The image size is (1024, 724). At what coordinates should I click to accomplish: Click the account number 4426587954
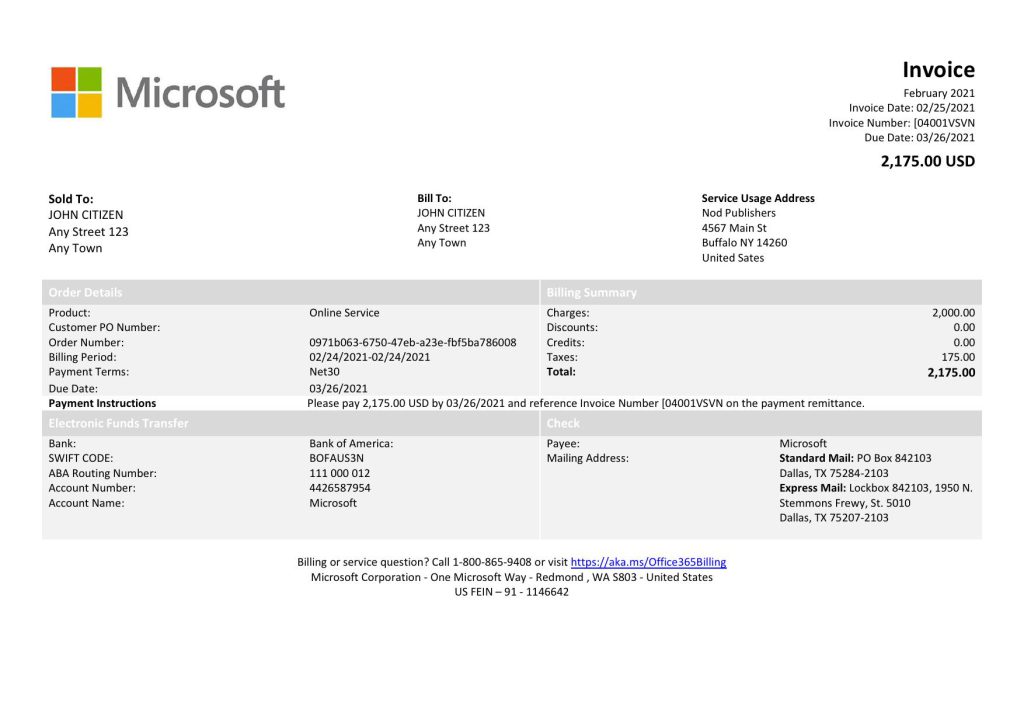[x=340, y=488]
